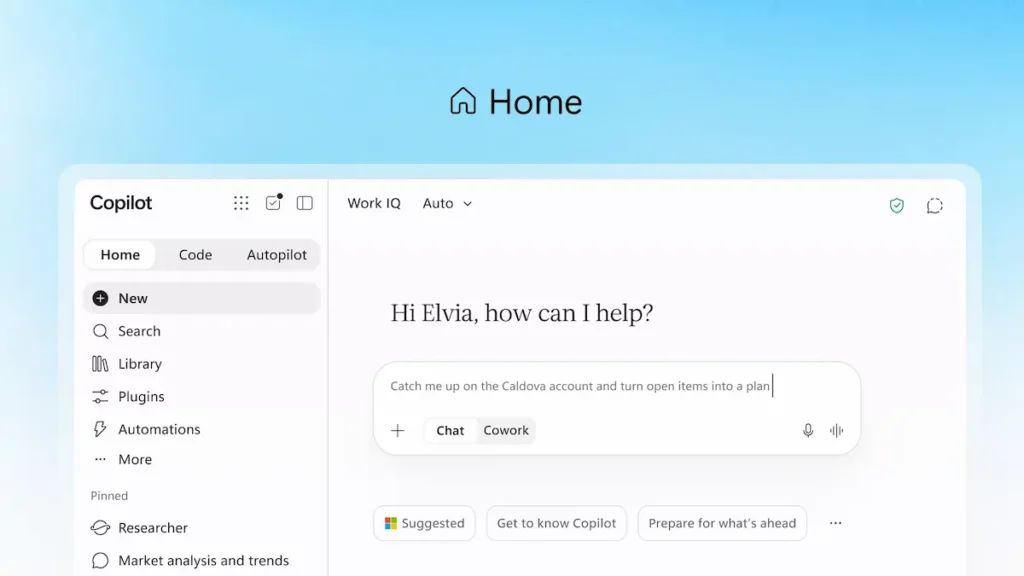Show more suggestion options ellipsis
Image resolution: width=1024 pixels, height=576 pixels.
click(x=835, y=523)
